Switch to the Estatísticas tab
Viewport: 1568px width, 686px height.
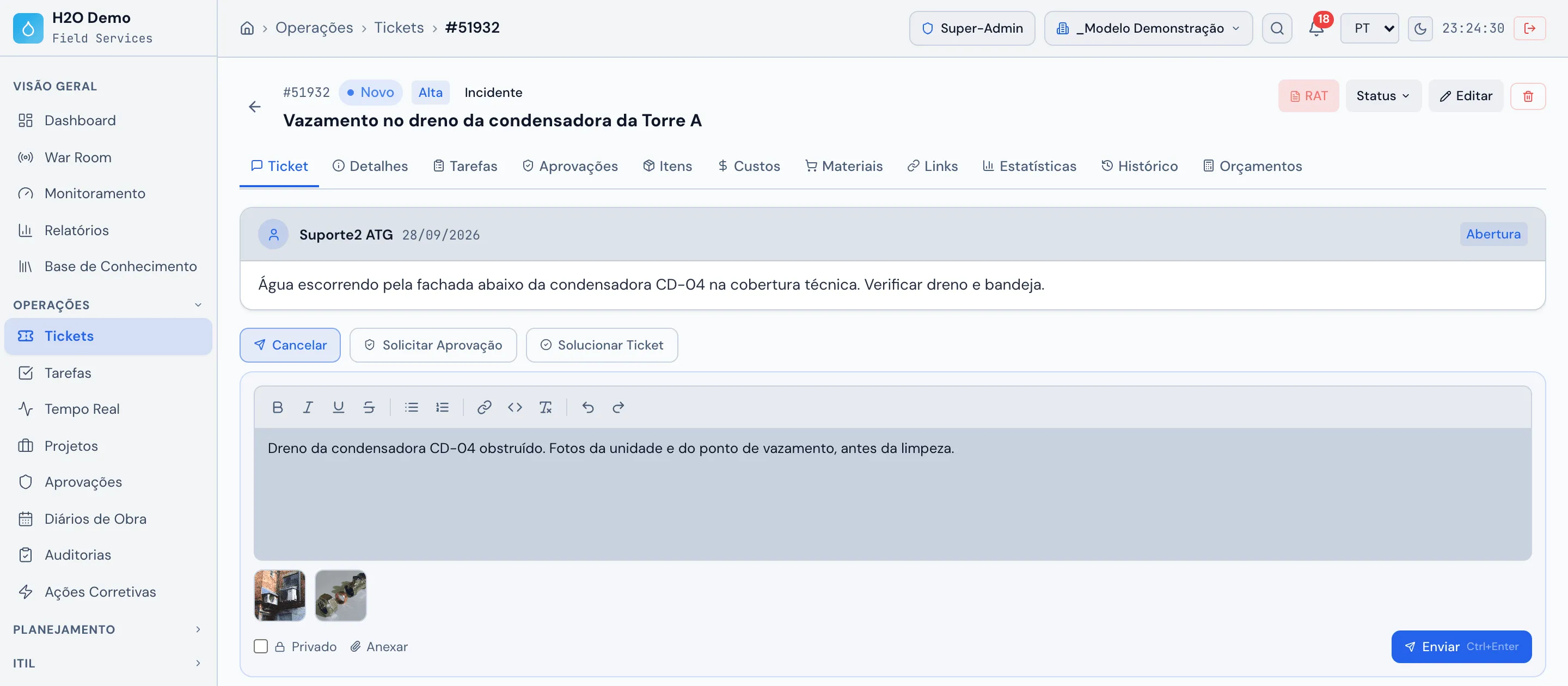tap(1030, 166)
